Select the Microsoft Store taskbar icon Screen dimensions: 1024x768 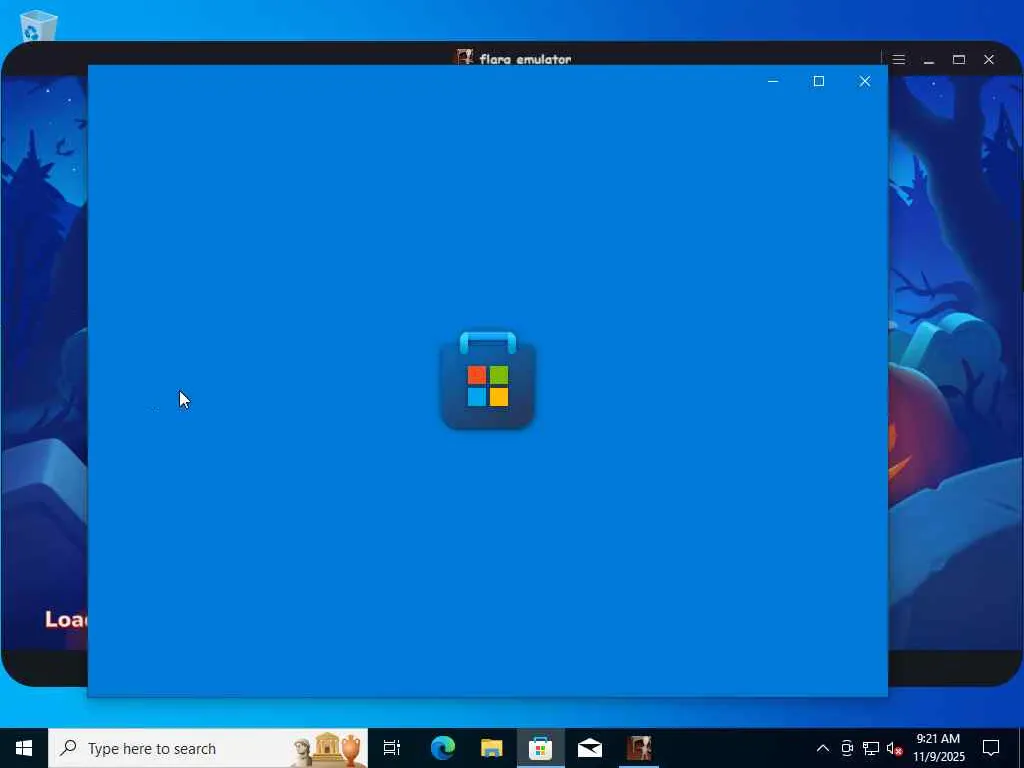click(540, 748)
